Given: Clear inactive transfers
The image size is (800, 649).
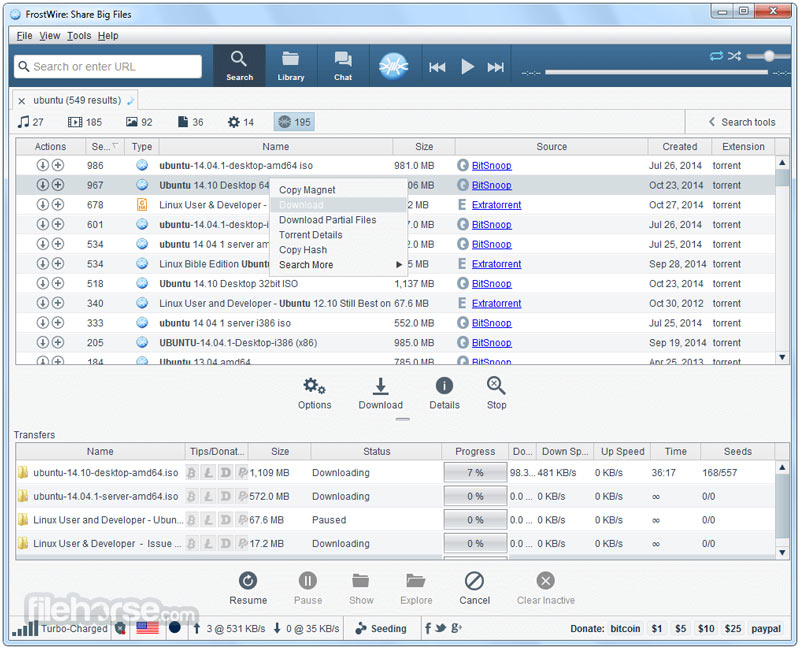Looking at the screenshot, I should coord(545,588).
